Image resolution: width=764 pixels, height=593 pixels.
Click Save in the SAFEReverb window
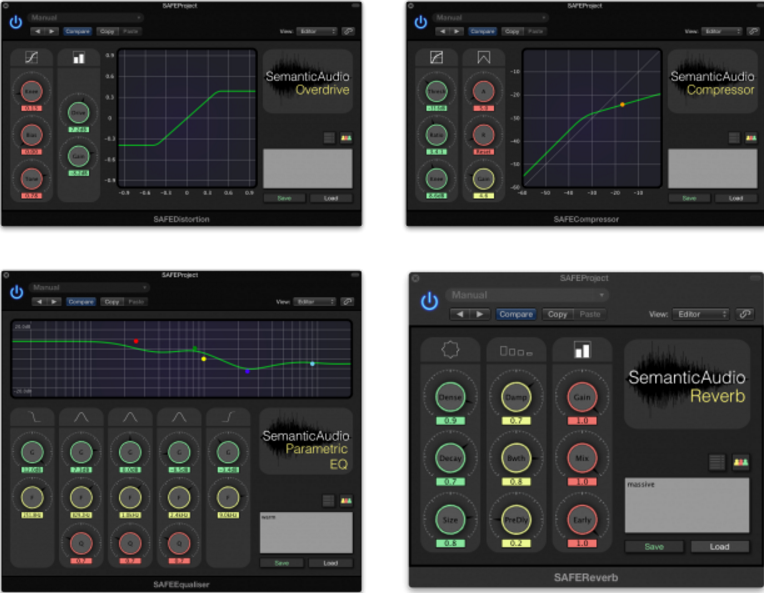654,547
